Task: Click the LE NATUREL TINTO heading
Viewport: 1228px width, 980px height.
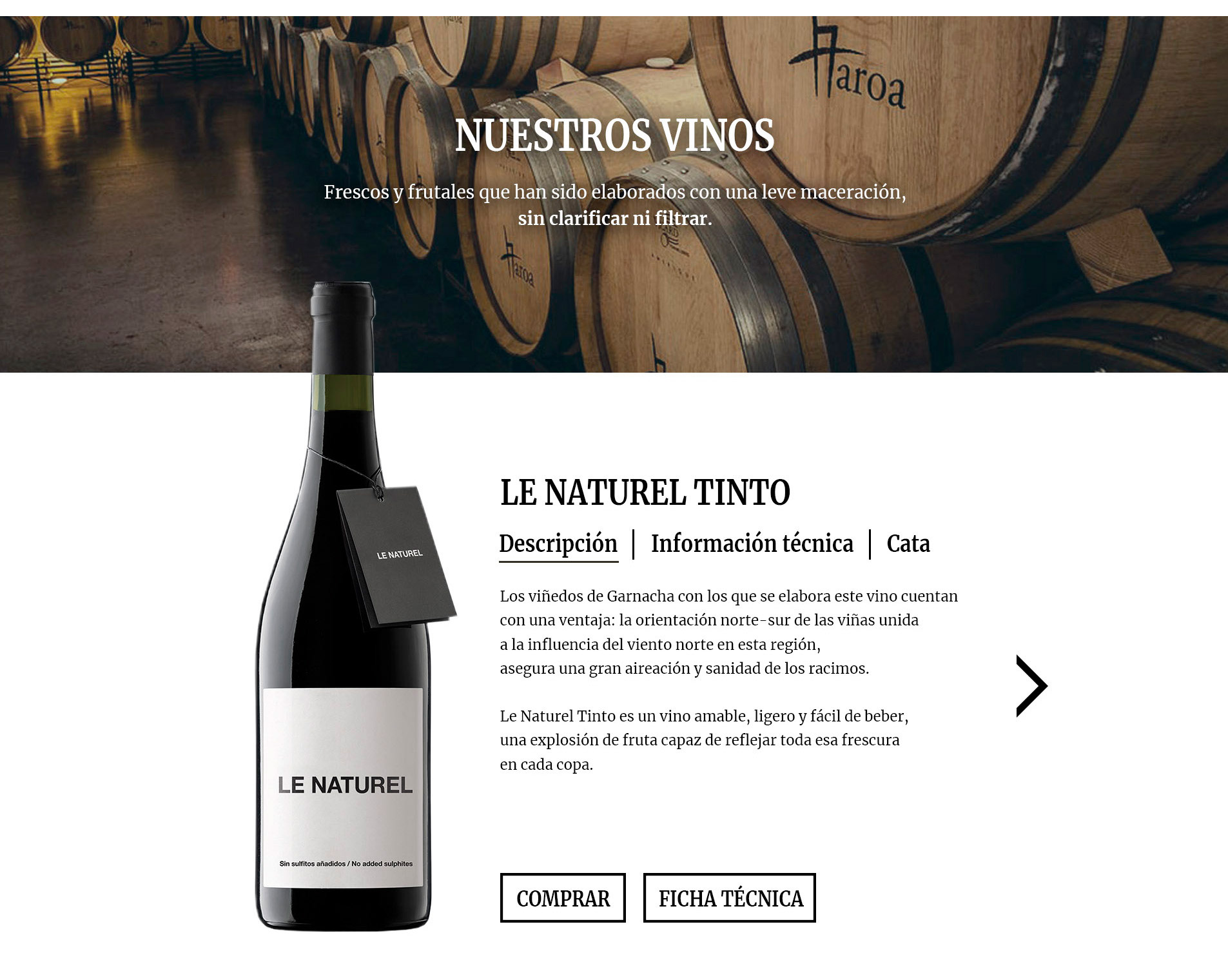Action: (x=645, y=493)
